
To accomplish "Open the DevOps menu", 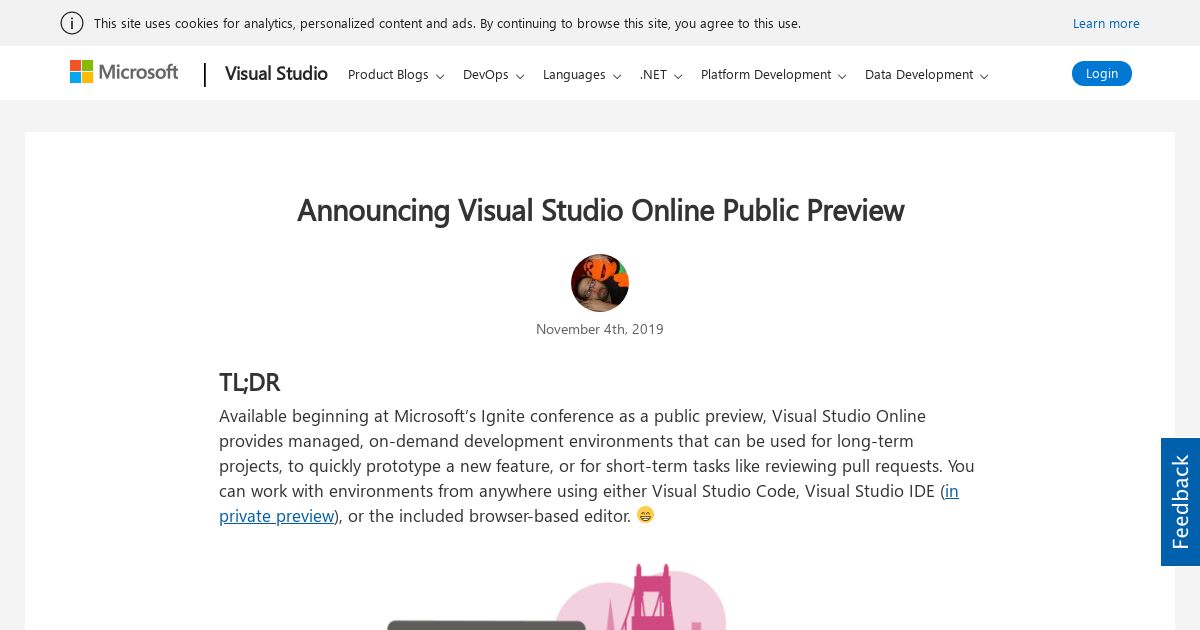I will tap(486, 75).
